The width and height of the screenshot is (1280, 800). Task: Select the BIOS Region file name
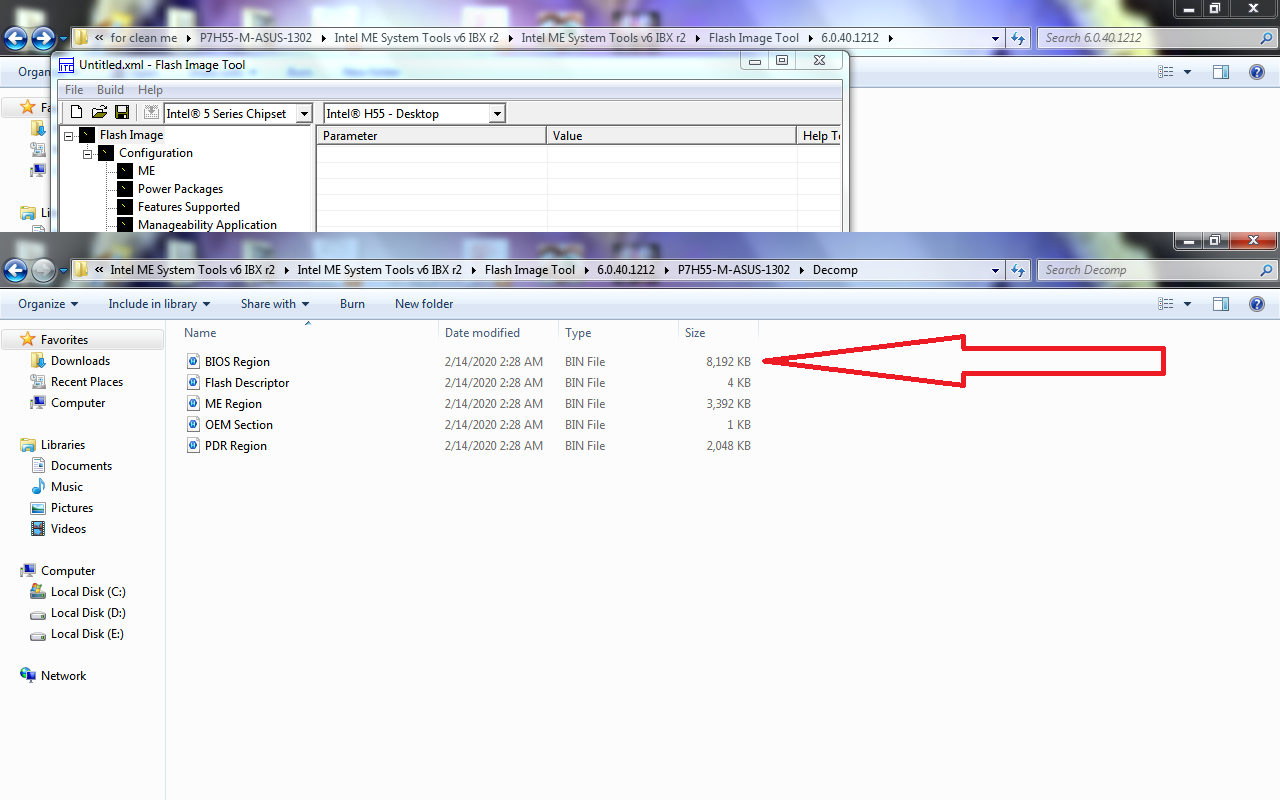pos(237,362)
